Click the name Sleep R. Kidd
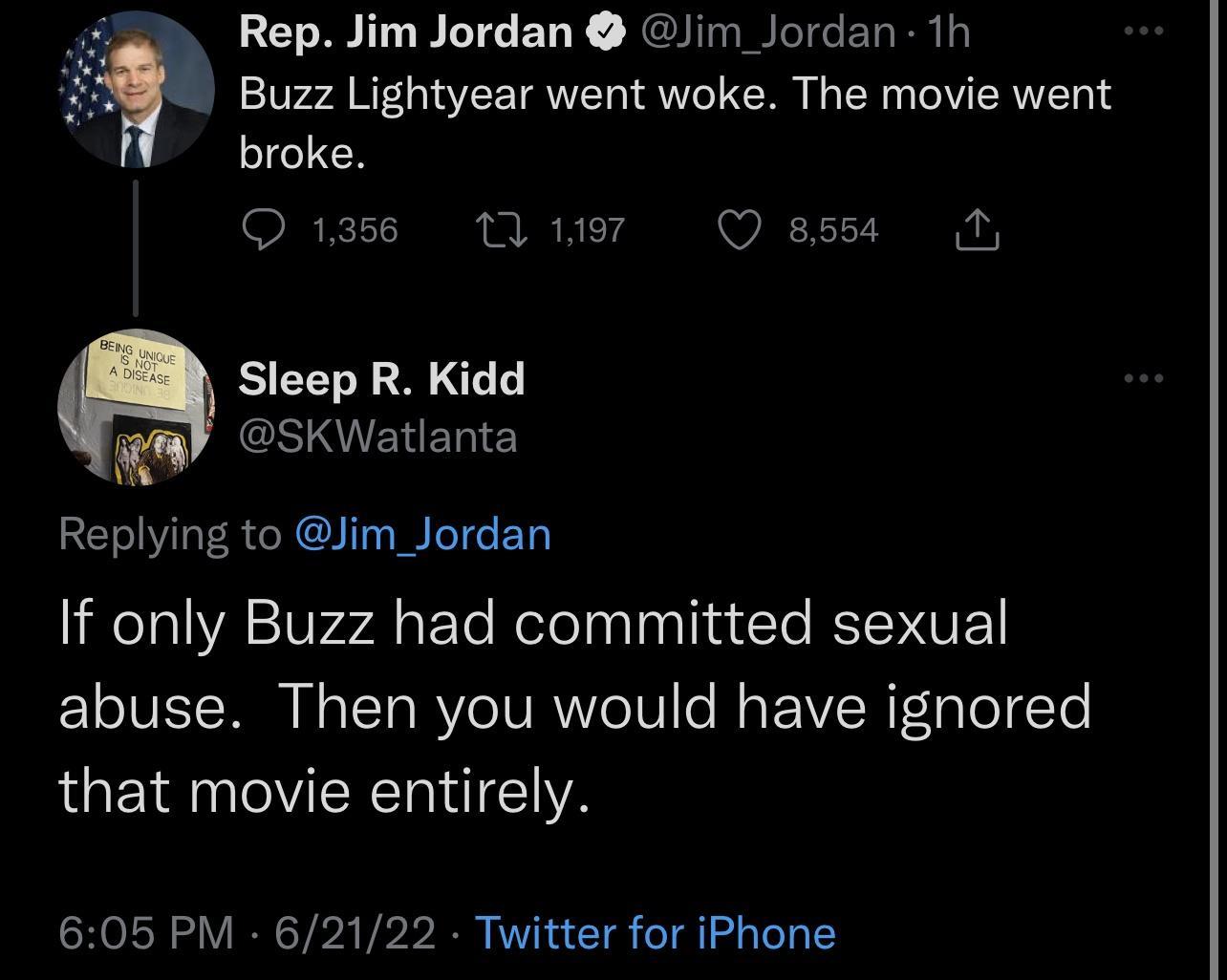This screenshot has width=1227, height=980. click(x=381, y=377)
